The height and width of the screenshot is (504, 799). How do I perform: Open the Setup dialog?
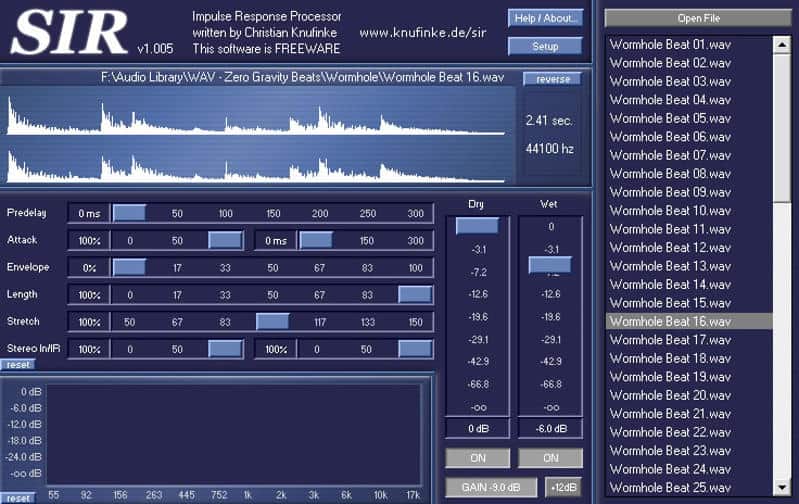(x=545, y=46)
